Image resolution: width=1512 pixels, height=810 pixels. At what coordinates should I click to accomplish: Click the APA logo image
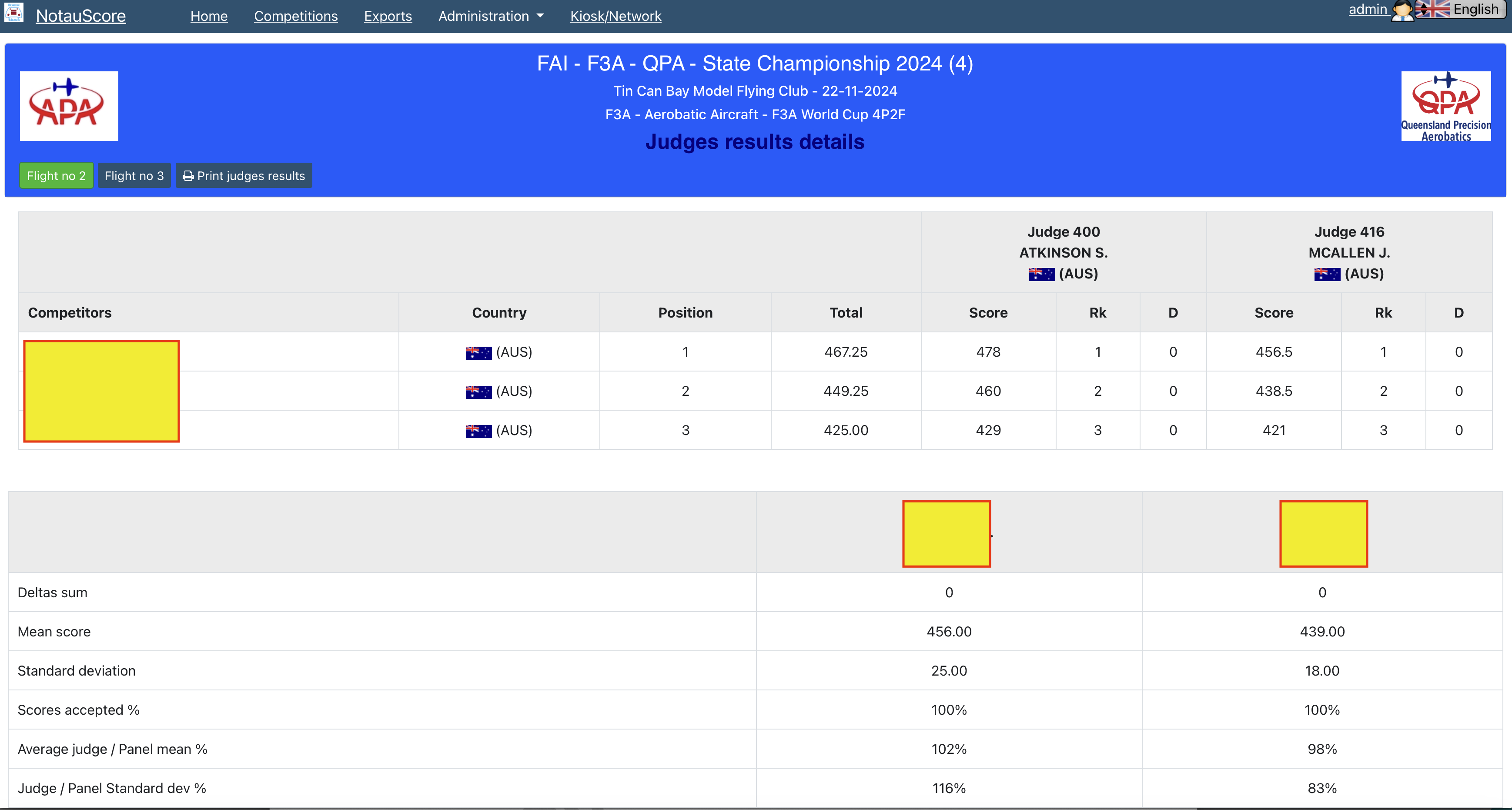tap(69, 106)
